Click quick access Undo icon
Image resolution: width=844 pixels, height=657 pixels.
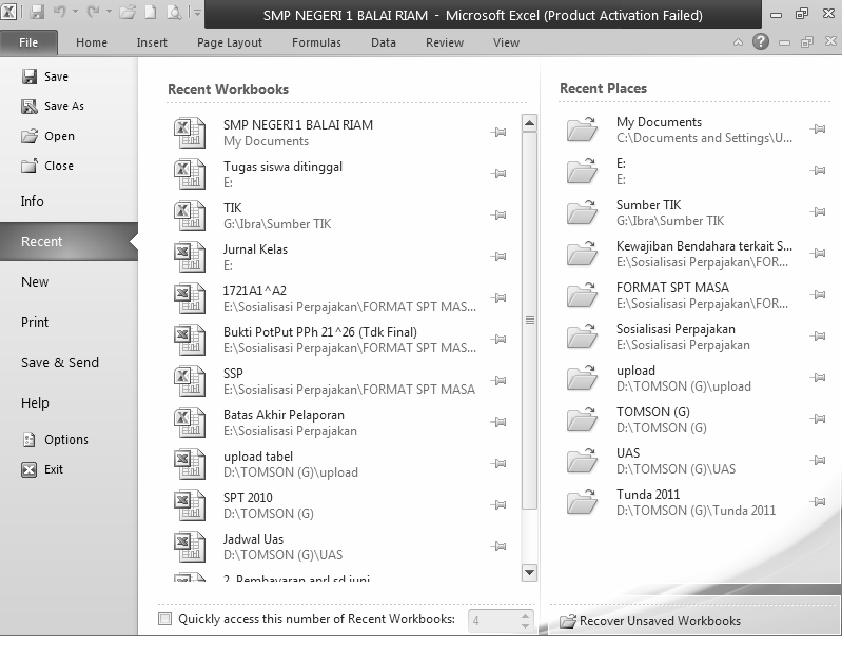[60, 12]
